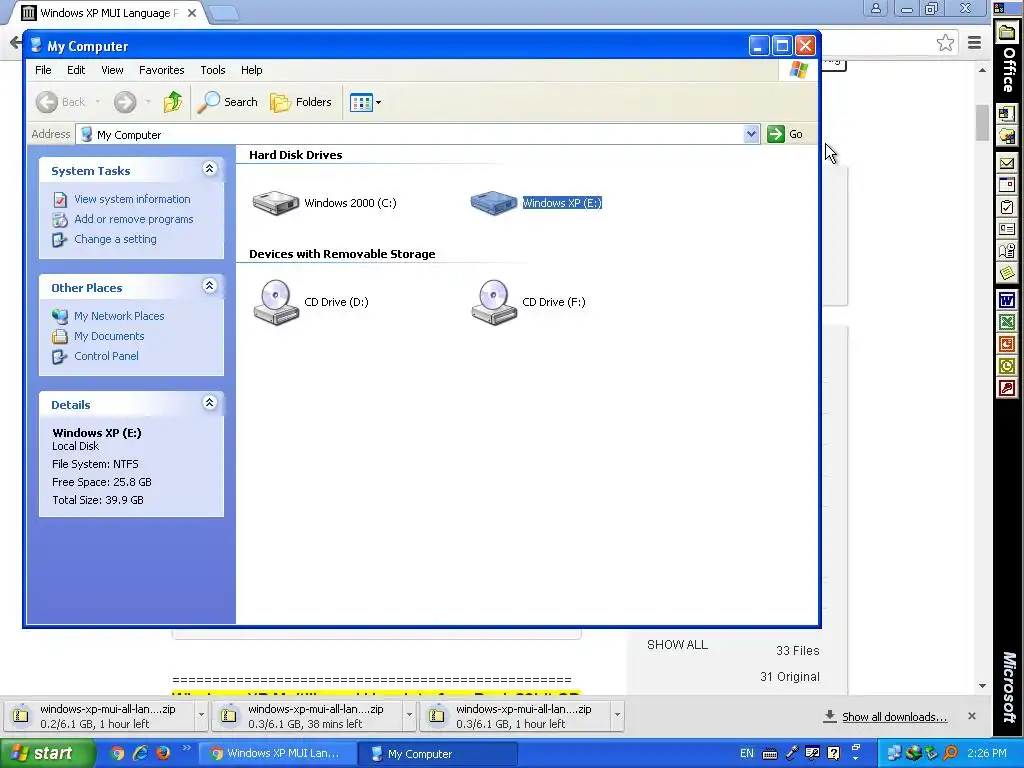This screenshot has height=768, width=1024.
Task: Collapse the System Tasks panel
Action: pos(210,169)
